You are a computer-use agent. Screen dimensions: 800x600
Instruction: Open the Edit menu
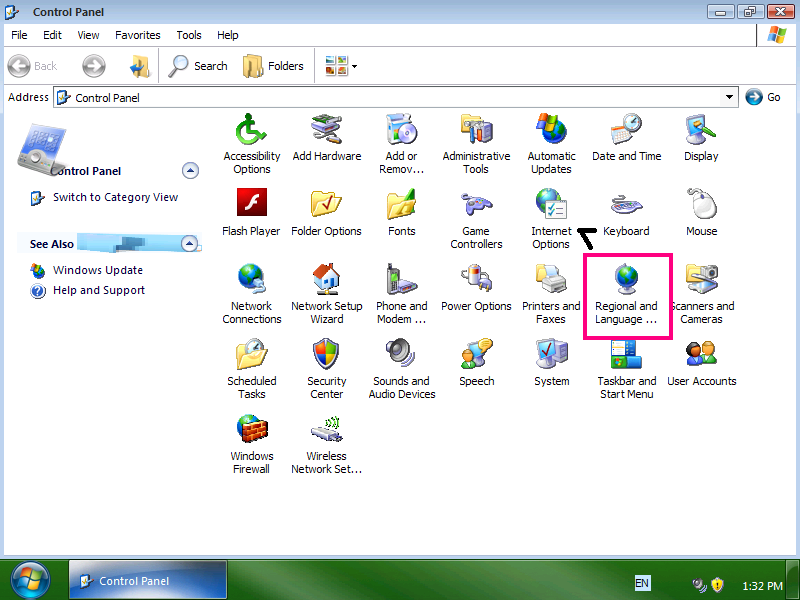[52, 35]
